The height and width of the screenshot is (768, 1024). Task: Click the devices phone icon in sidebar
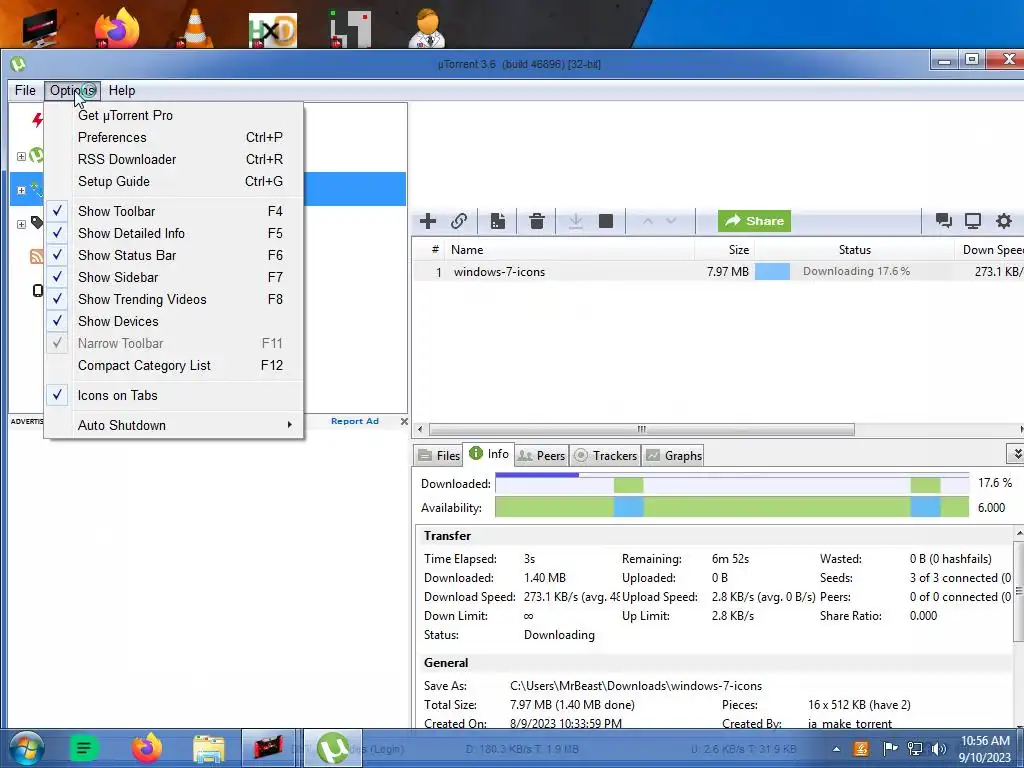38,290
